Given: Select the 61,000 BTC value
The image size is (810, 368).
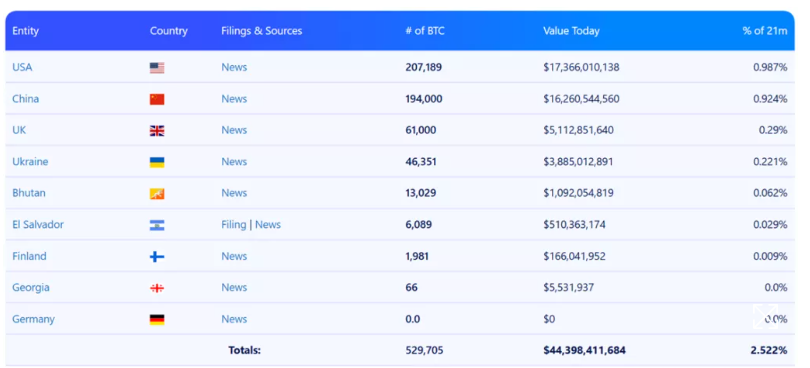Looking at the screenshot, I should [x=420, y=130].
